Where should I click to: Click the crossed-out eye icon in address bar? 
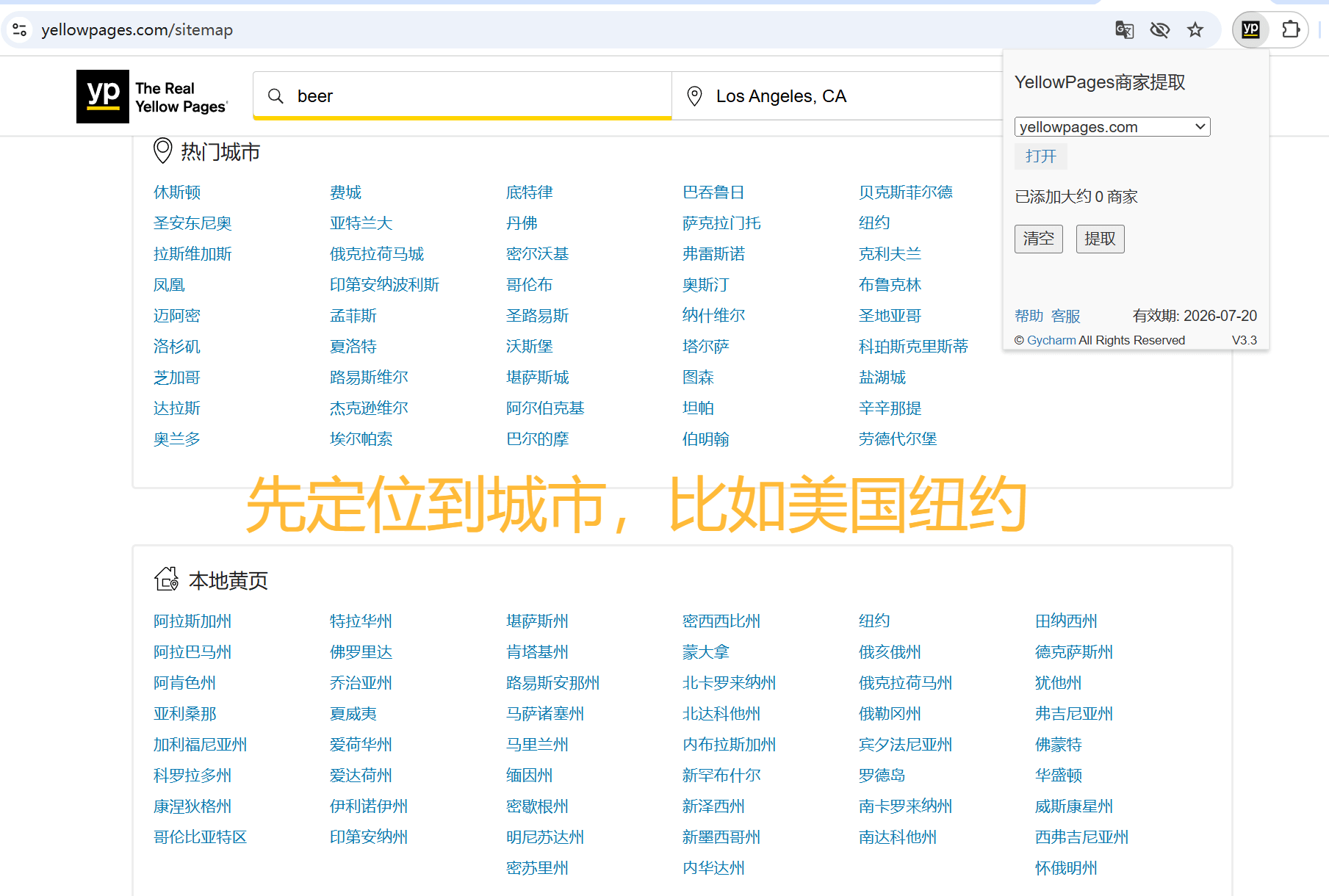tap(1160, 30)
